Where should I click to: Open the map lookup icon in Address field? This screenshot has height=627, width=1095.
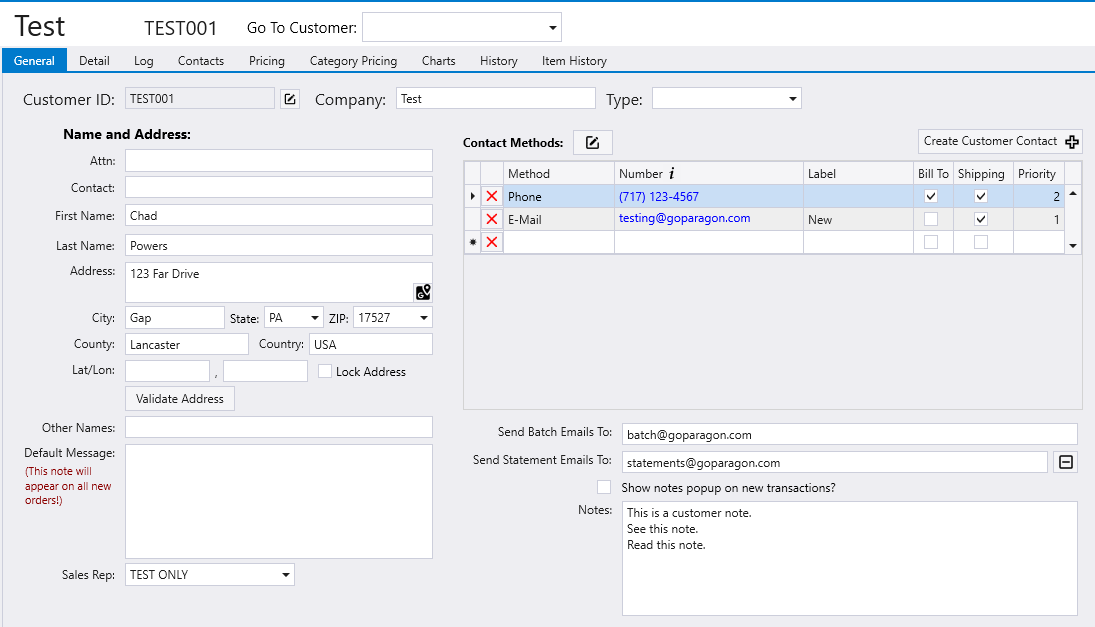pos(422,292)
